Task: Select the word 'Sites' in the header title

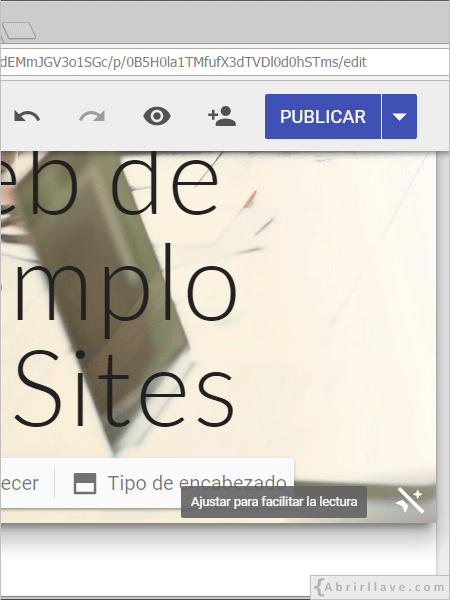Action: click(124, 389)
